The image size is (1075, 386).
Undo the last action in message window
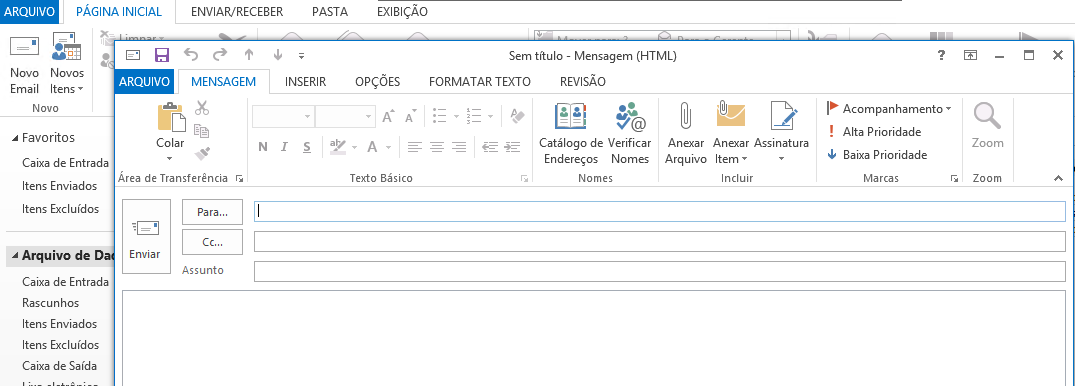coord(191,56)
